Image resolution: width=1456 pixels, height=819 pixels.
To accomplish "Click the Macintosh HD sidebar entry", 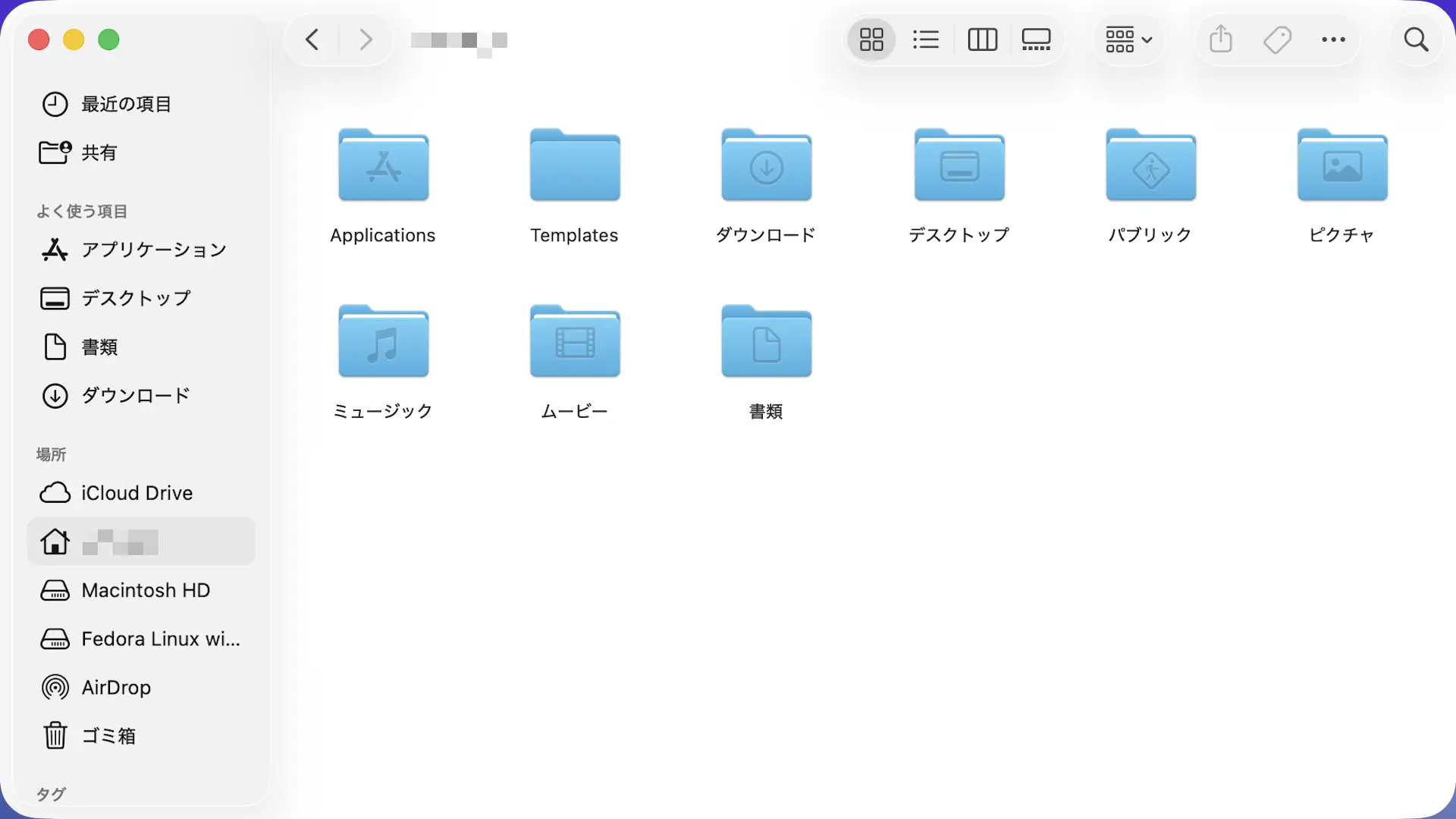I will tap(146, 590).
